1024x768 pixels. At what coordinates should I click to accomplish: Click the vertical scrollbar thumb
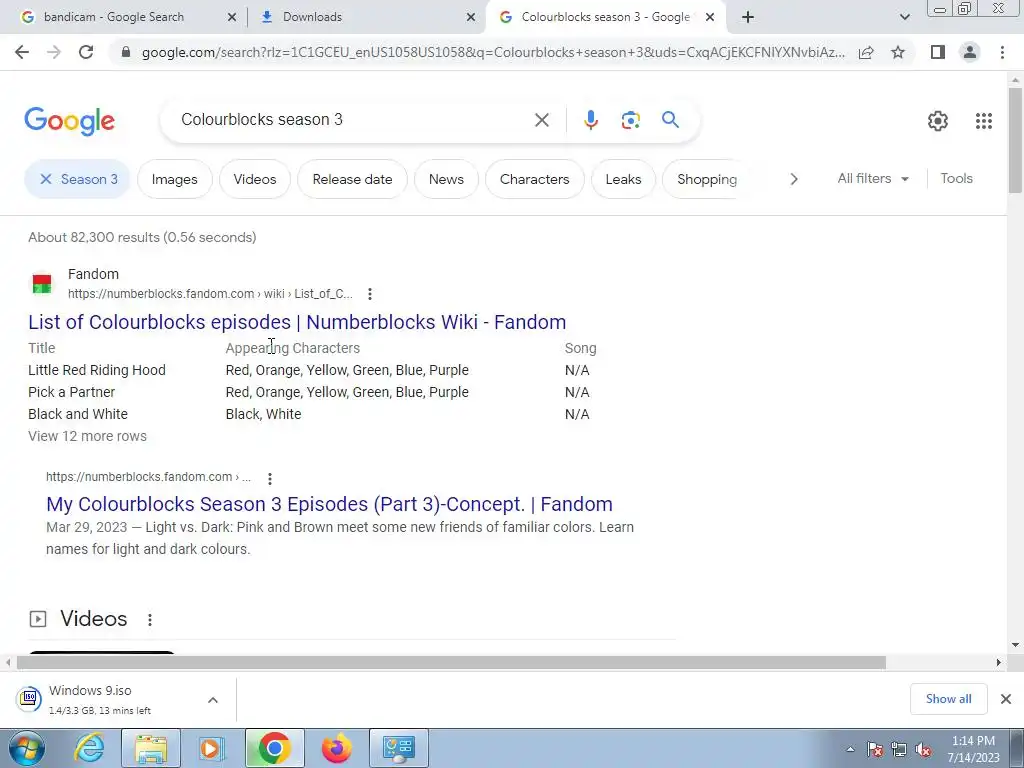[x=1015, y=140]
